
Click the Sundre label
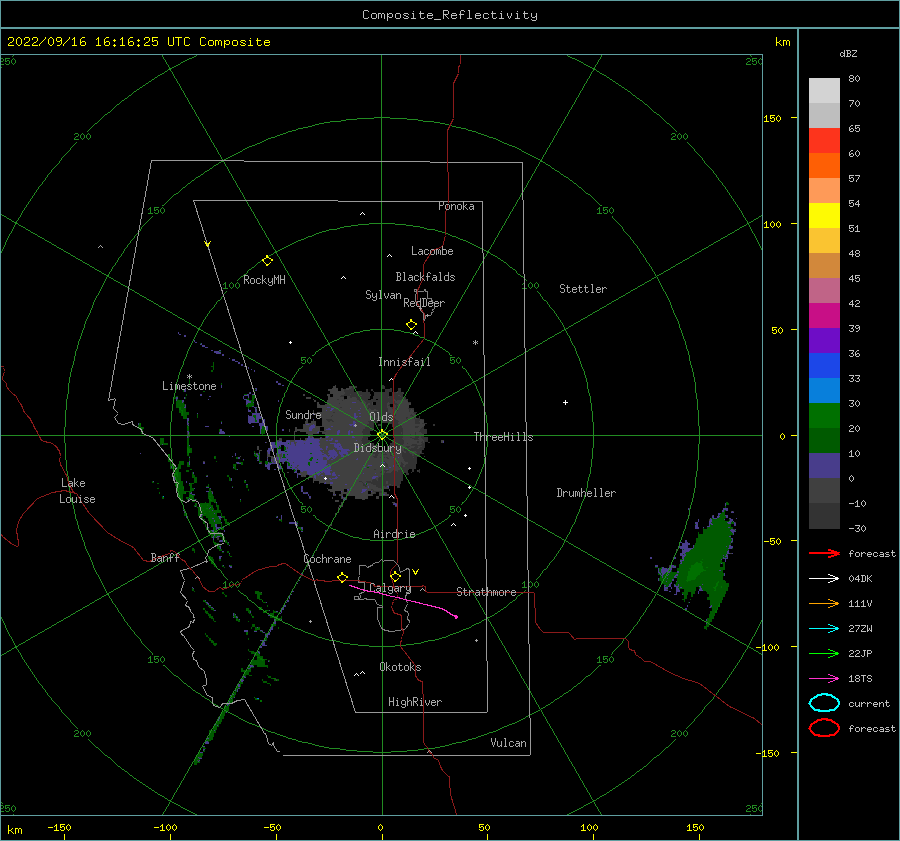pos(303,414)
